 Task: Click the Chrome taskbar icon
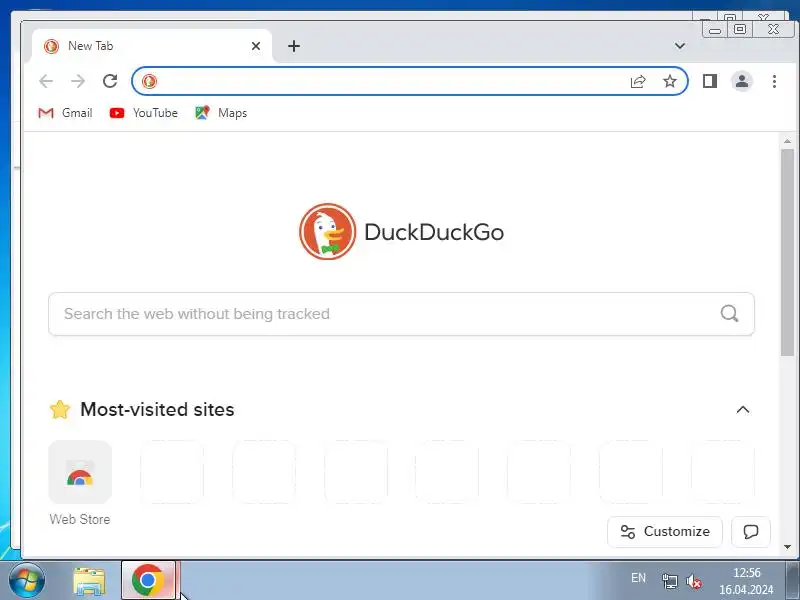pyautogui.click(x=148, y=581)
